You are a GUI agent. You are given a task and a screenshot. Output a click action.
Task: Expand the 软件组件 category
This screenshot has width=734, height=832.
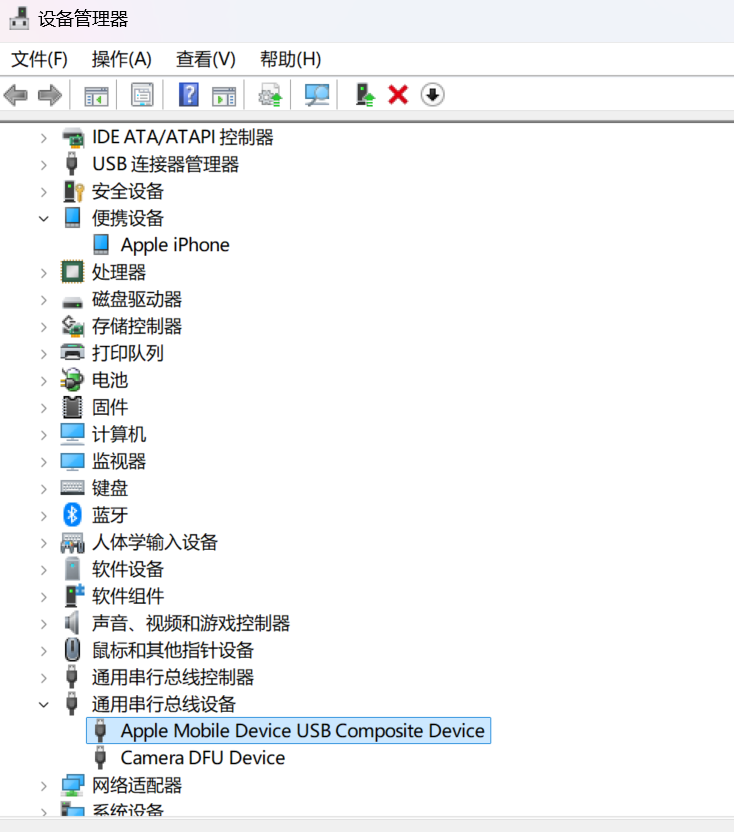click(x=44, y=597)
